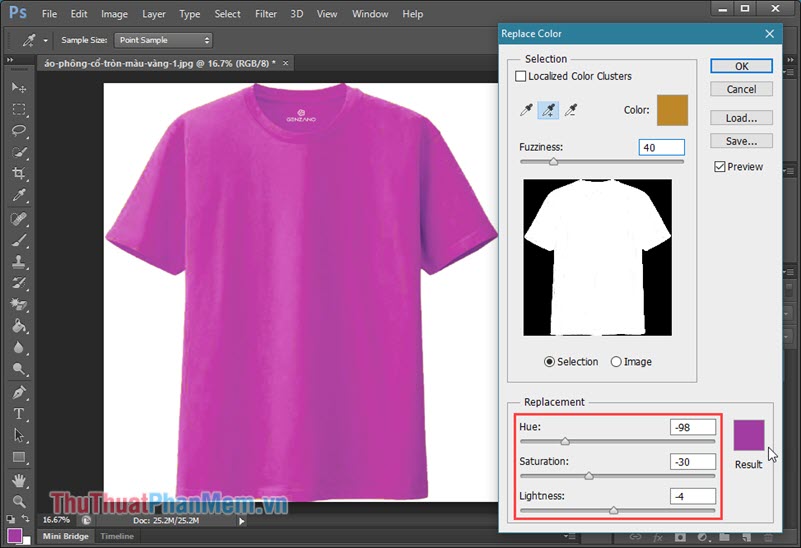Open the Image menu
Image resolution: width=801 pixels, height=548 pixels.
pos(114,14)
